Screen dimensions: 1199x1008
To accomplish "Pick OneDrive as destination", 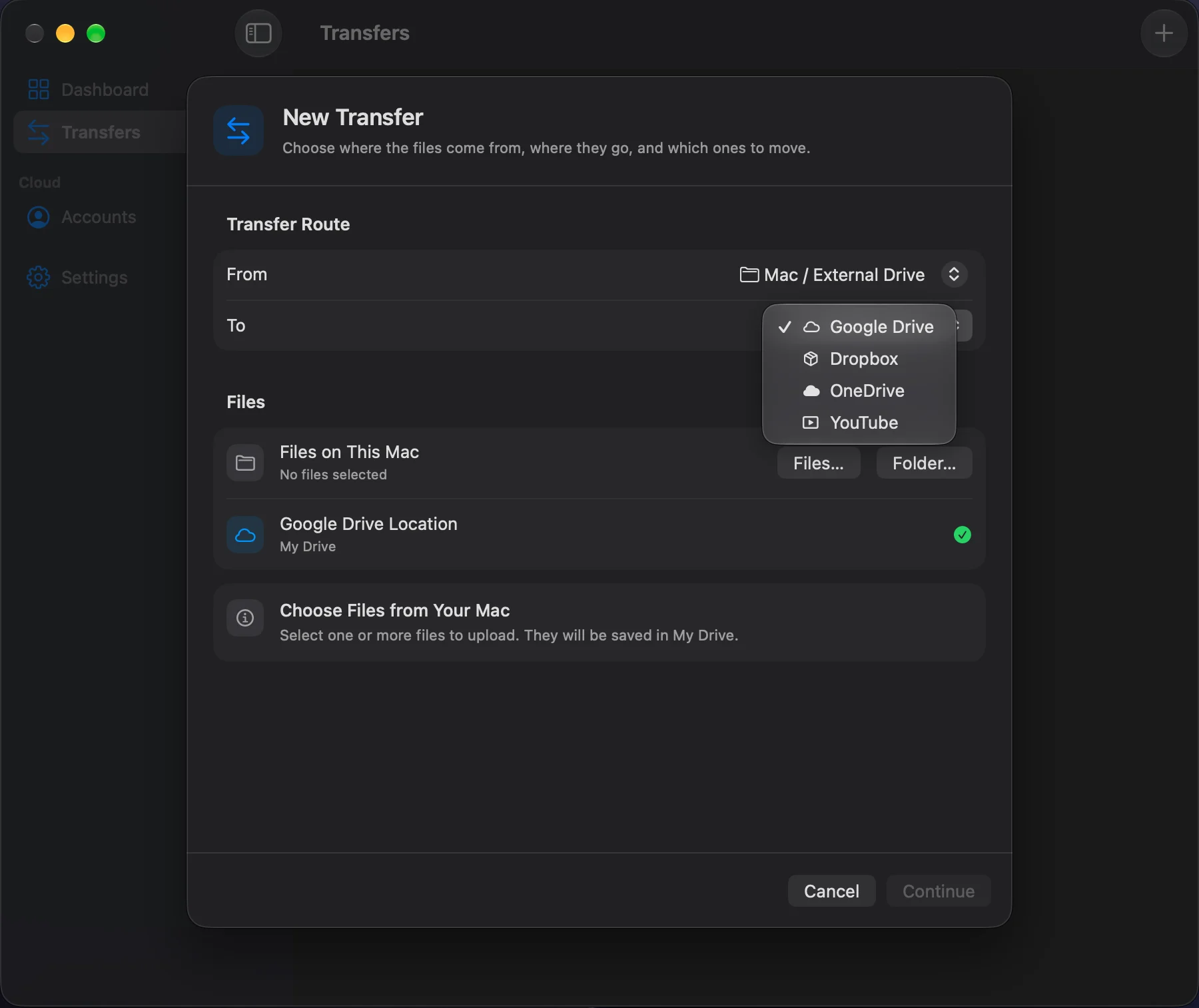I will coord(859,391).
